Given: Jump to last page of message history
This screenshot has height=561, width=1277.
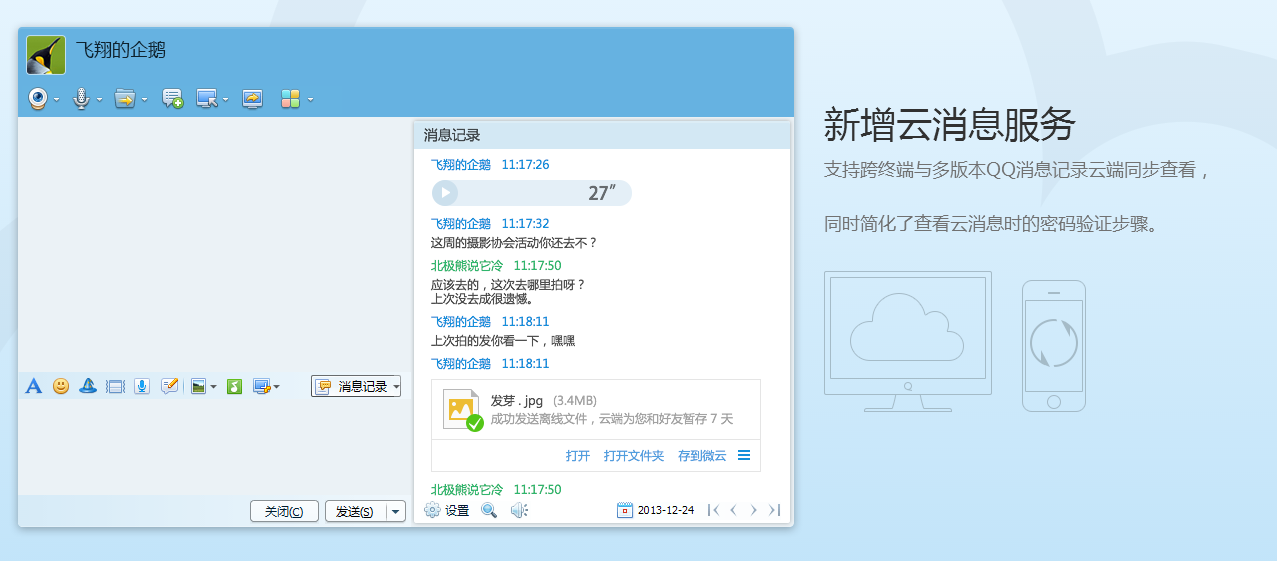Looking at the screenshot, I should coord(774,510).
